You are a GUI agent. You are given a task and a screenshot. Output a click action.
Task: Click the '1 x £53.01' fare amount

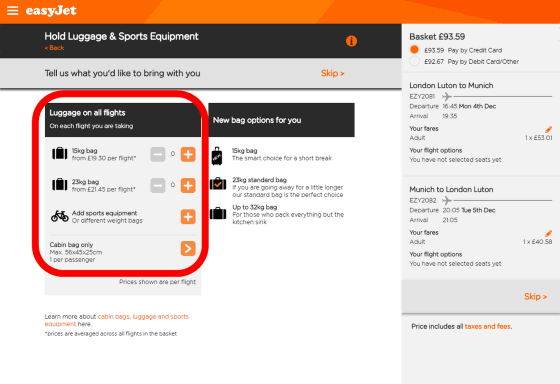click(539, 138)
